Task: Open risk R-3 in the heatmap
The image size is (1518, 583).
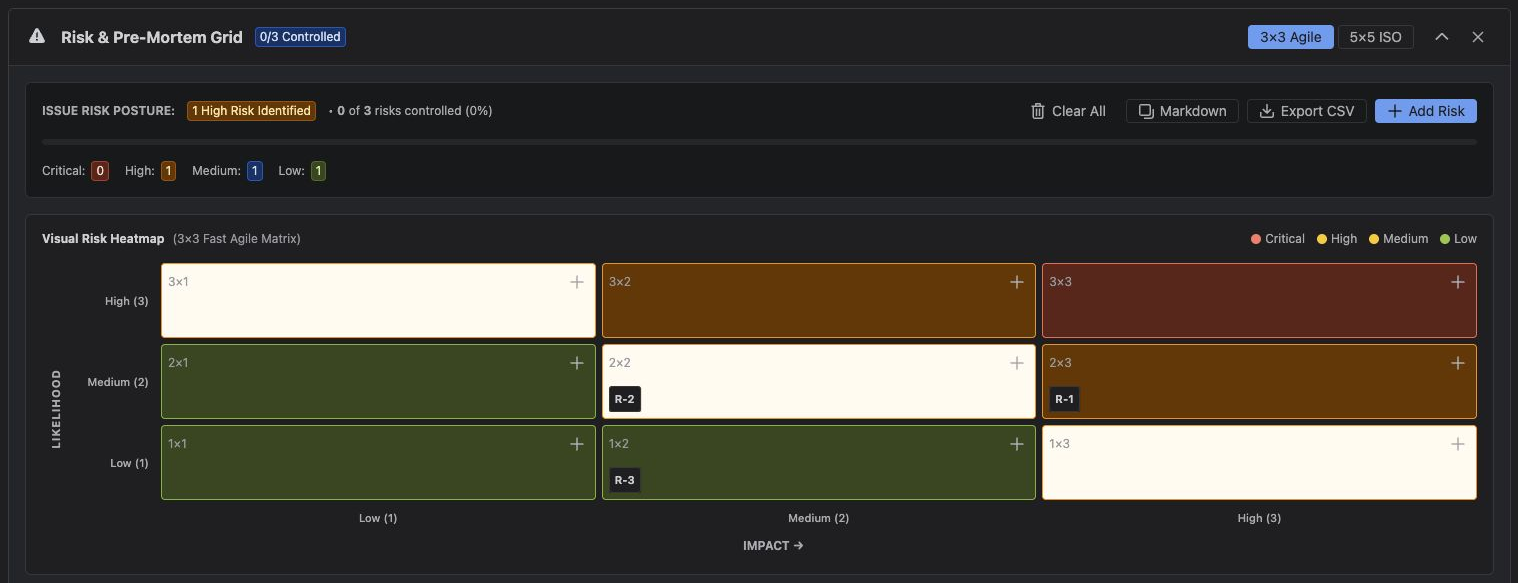Action: [x=624, y=481]
